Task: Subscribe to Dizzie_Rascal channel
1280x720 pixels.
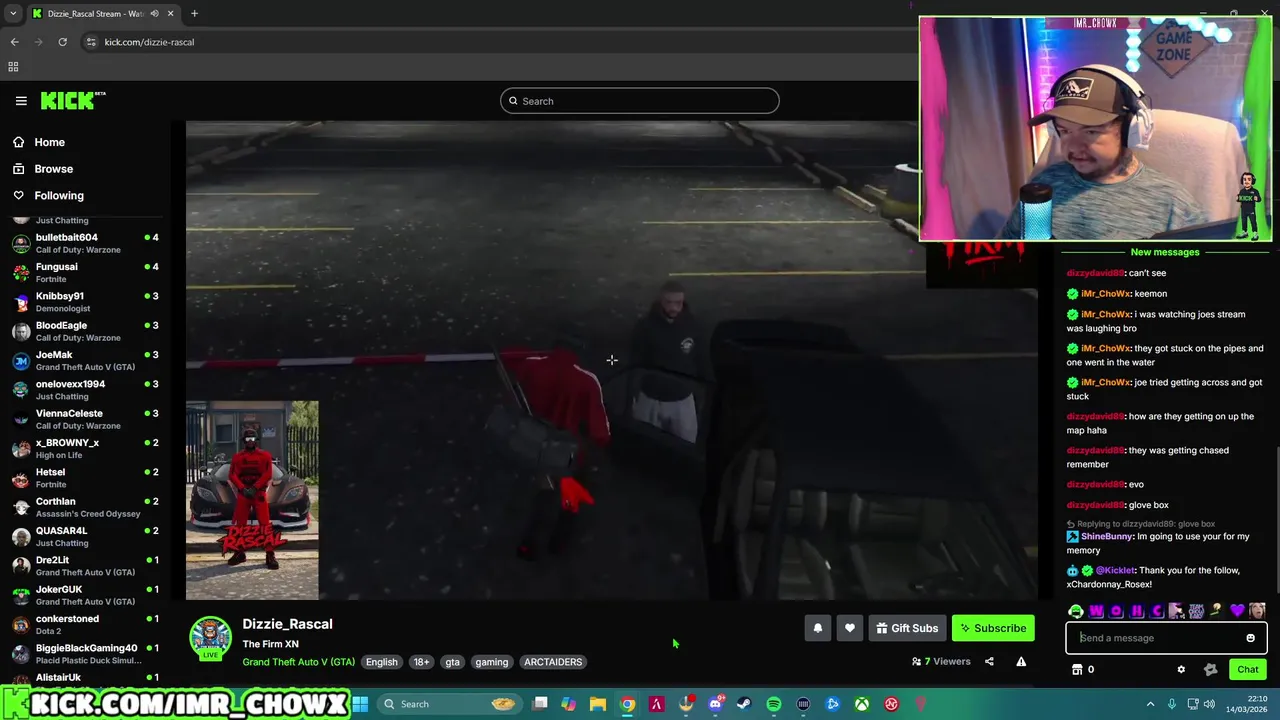Action: tap(993, 628)
